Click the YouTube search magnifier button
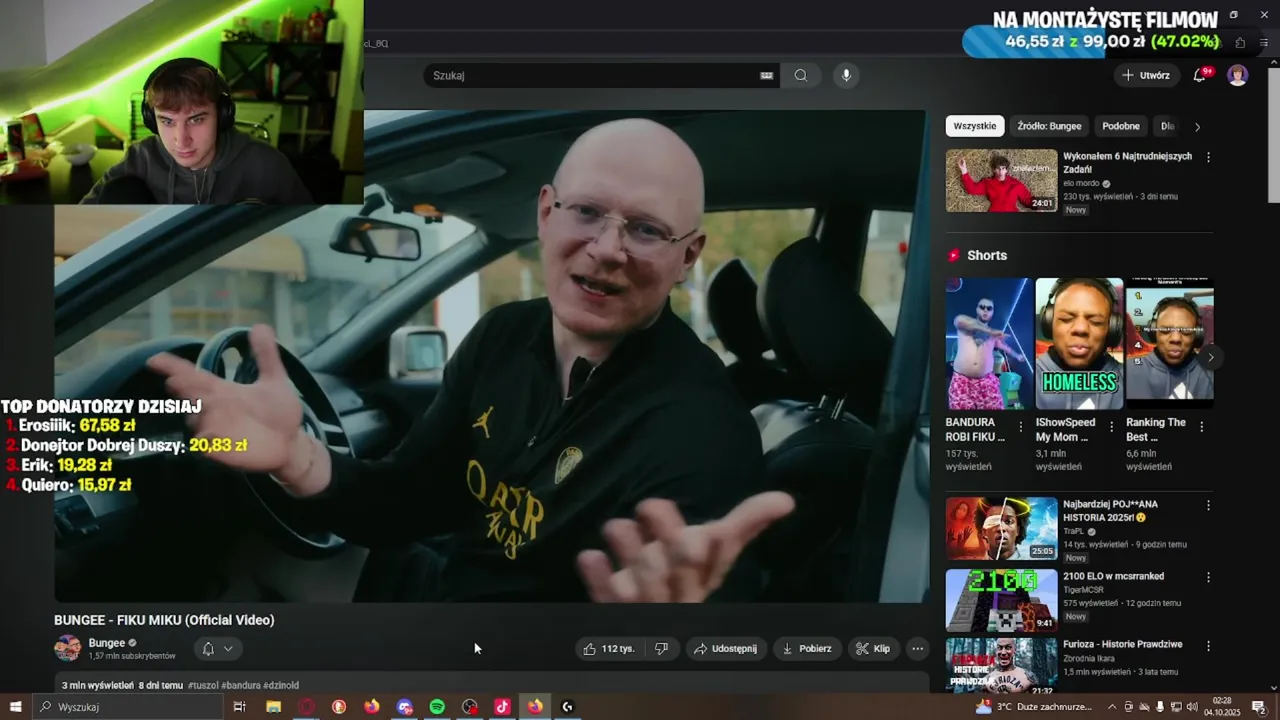The width and height of the screenshot is (1280, 720). 800,75
